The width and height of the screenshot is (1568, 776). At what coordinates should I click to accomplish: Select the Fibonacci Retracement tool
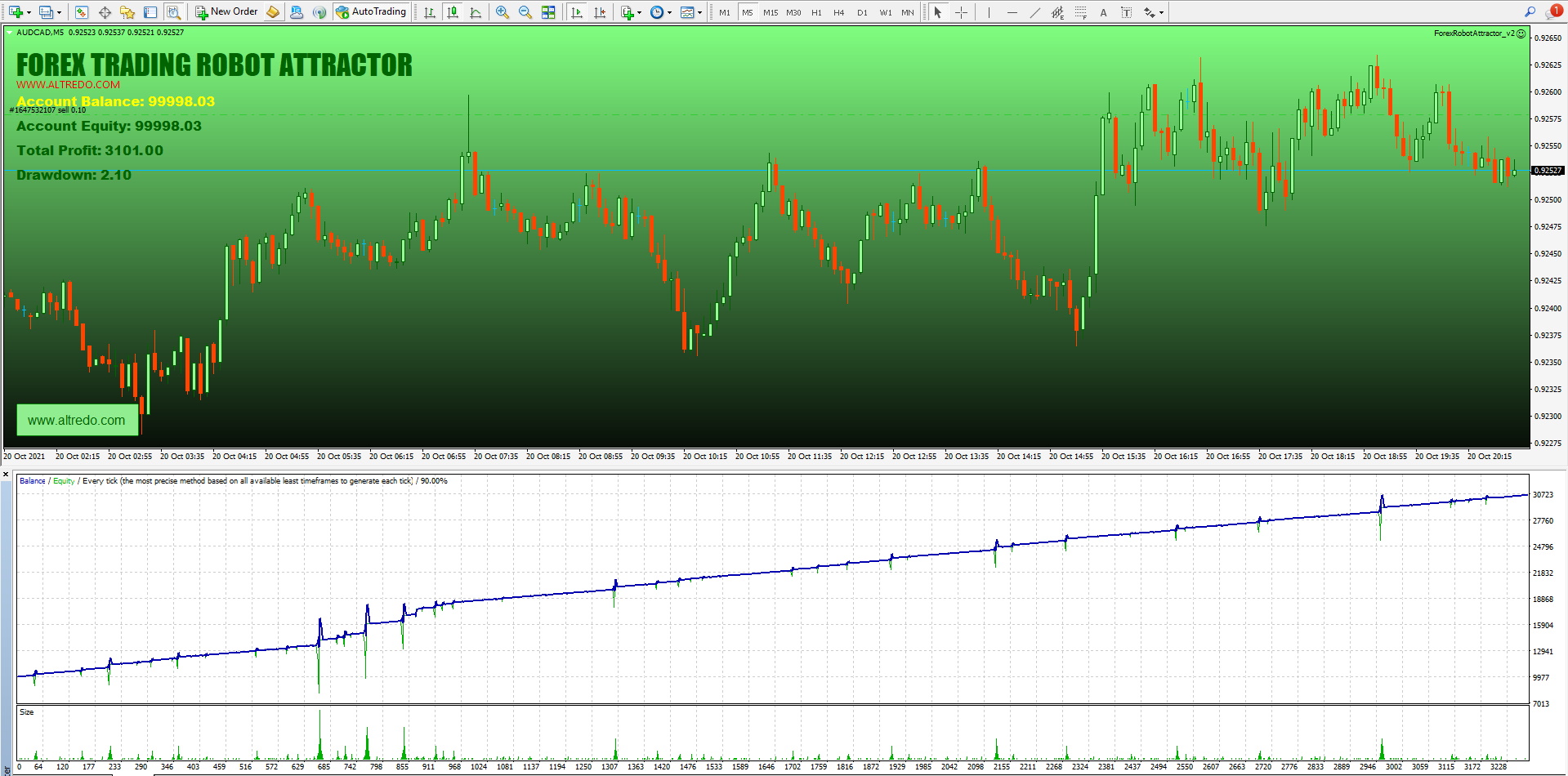pyautogui.click(x=1081, y=12)
